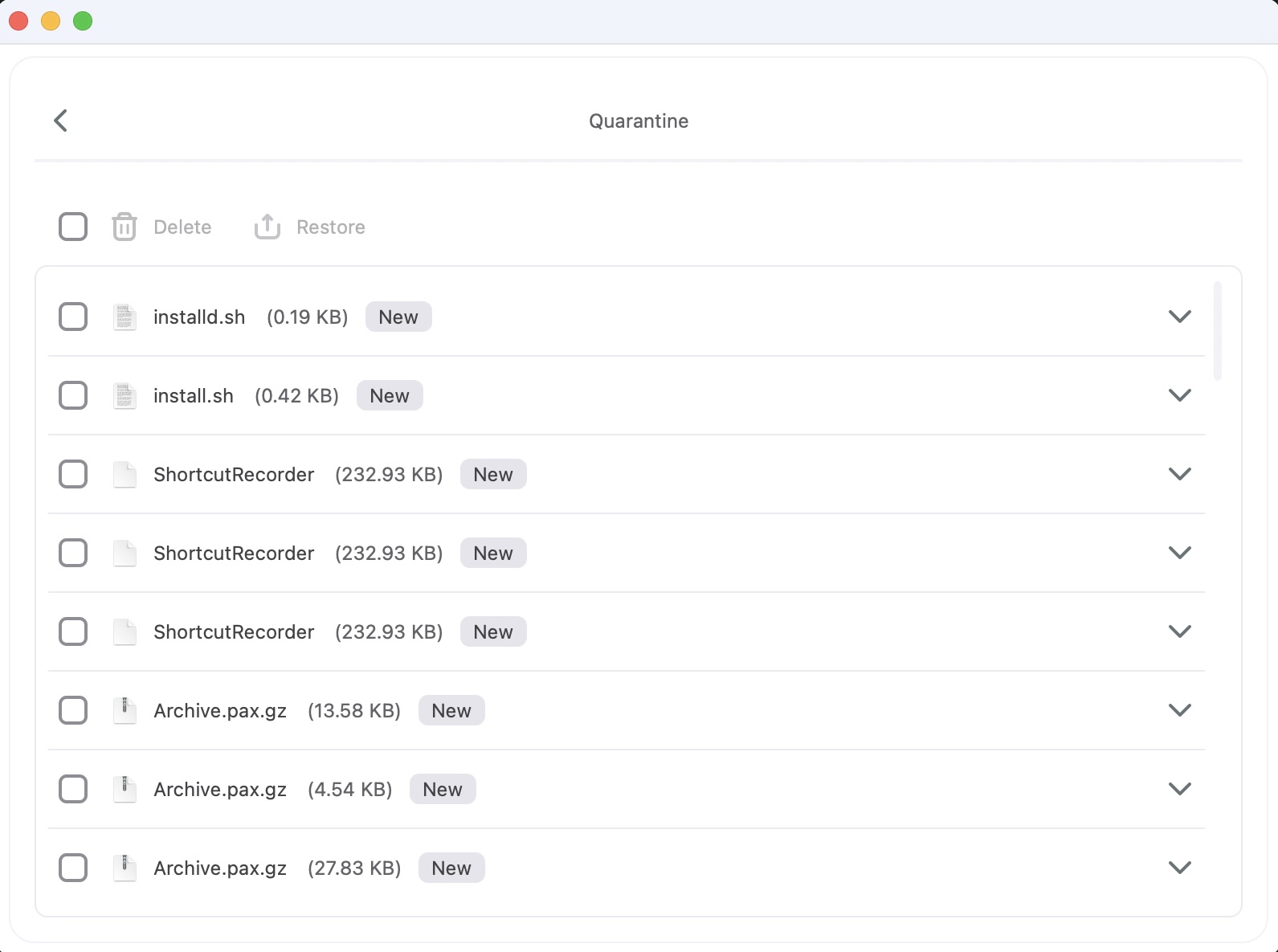
Task: Click the trash can Delete icon
Action: coord(124,227)
